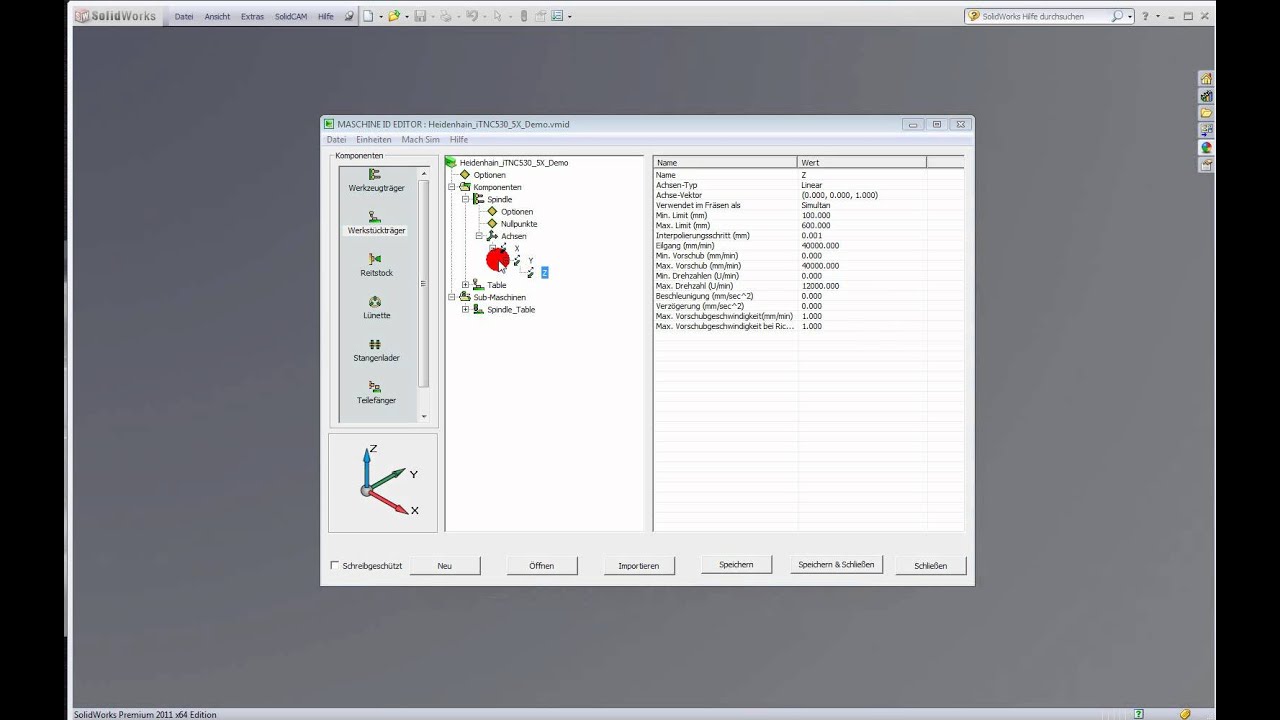
Task: Collapse the Achsen tree node
Action: click(479, 236)
